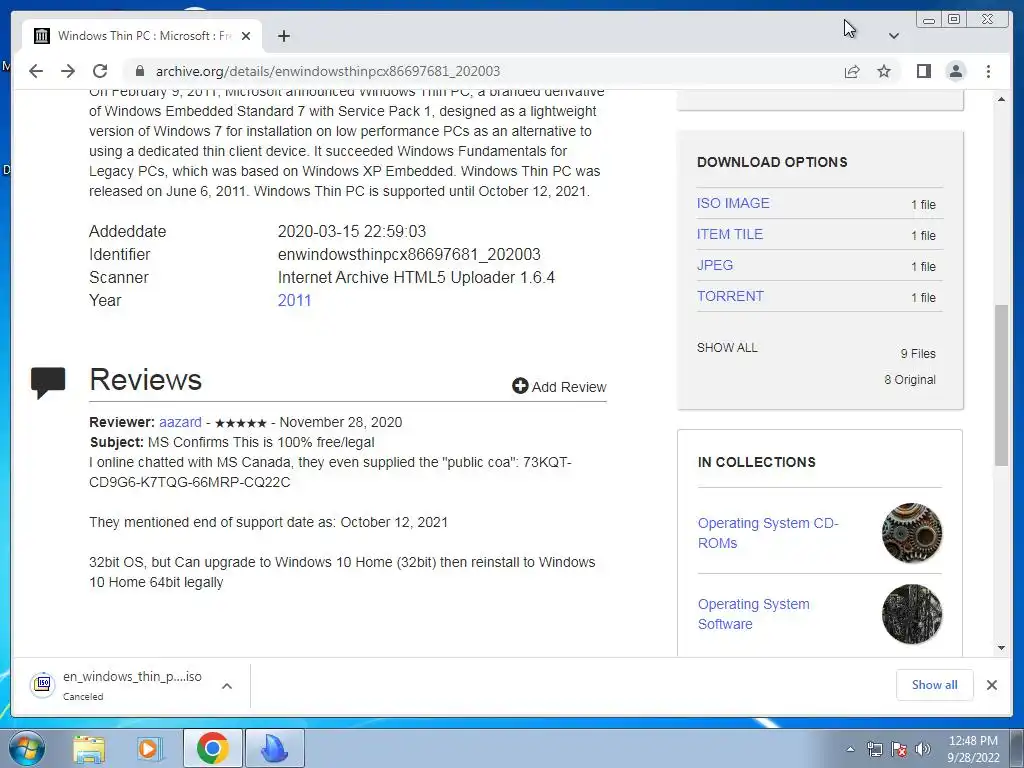The image size is (1024, 768).
Task: Open reviewer aazard profile link
Action: coord(180,422)
